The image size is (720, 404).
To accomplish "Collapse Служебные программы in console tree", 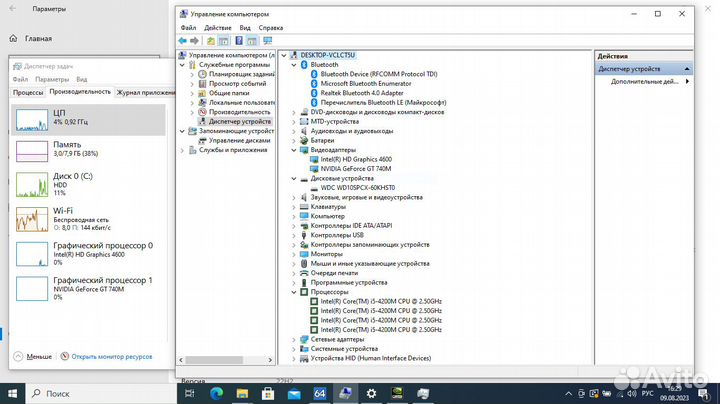I will pos(182,65).
